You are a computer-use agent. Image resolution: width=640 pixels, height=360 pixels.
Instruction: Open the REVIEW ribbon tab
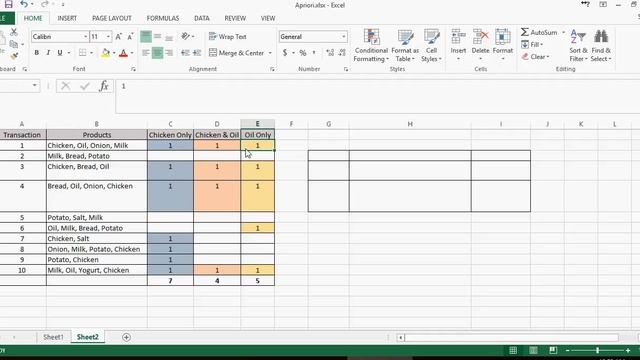tap(235, 18)
